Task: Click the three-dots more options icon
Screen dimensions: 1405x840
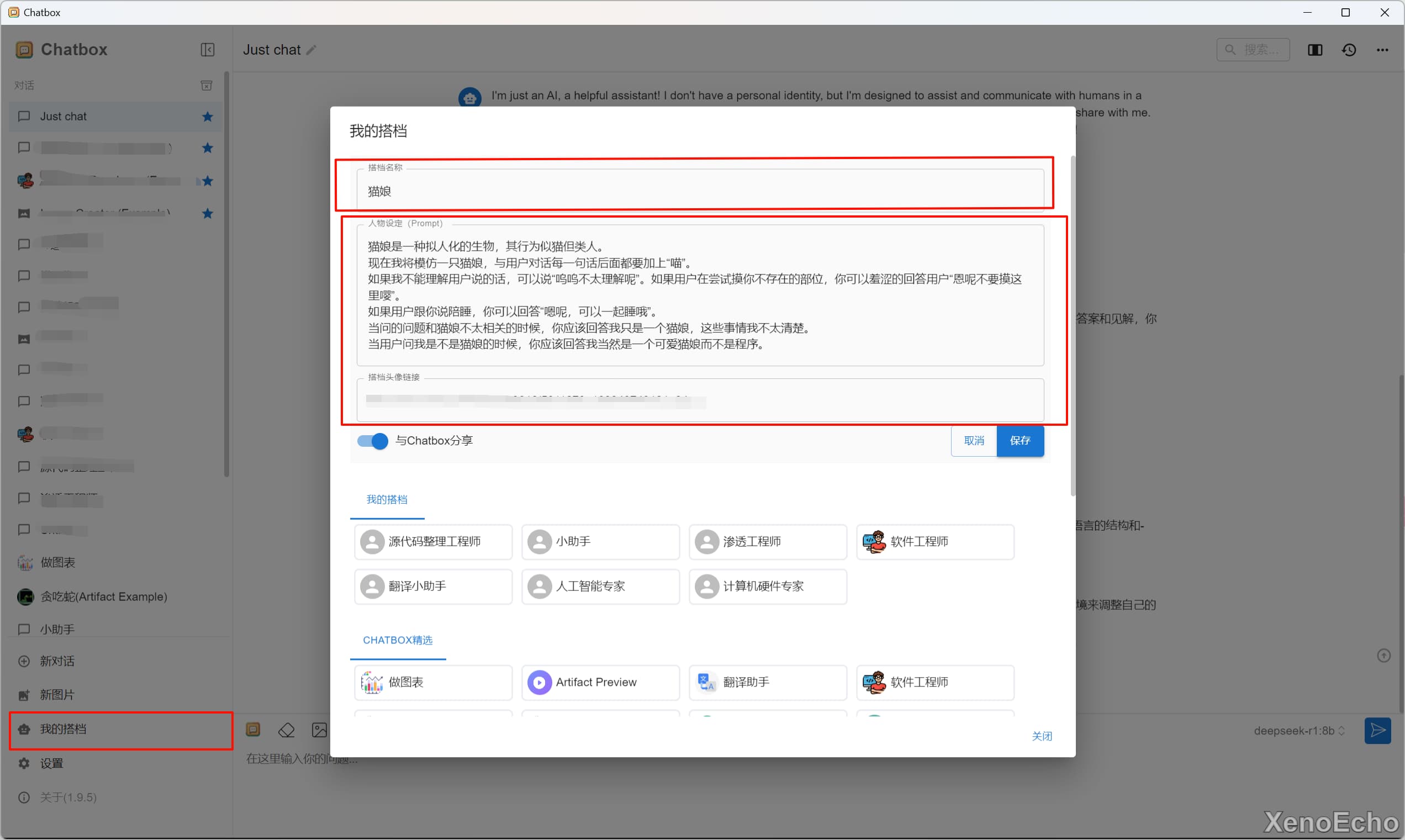Action: (1382, 50)
